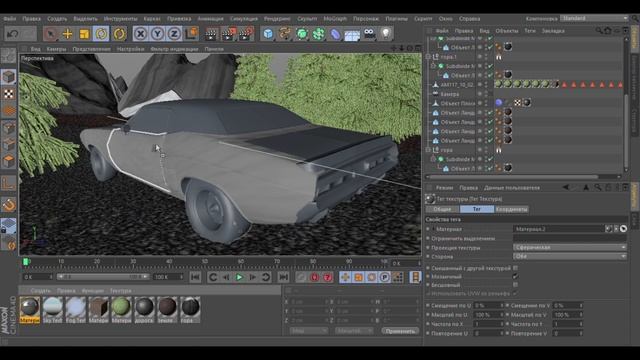Click the Масштаб по V value field

tap(568, 315)
